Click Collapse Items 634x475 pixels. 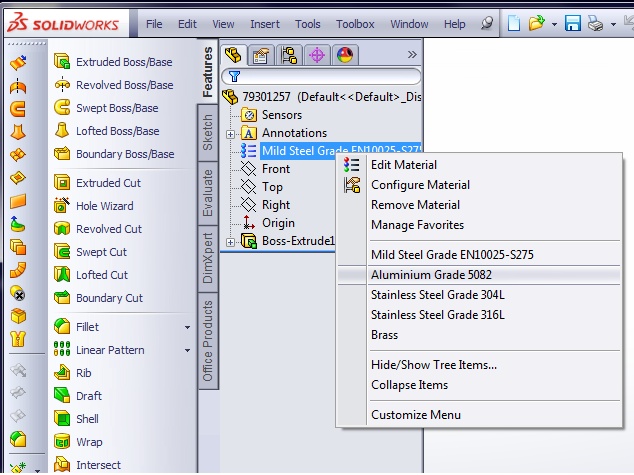tap(480, 385)
